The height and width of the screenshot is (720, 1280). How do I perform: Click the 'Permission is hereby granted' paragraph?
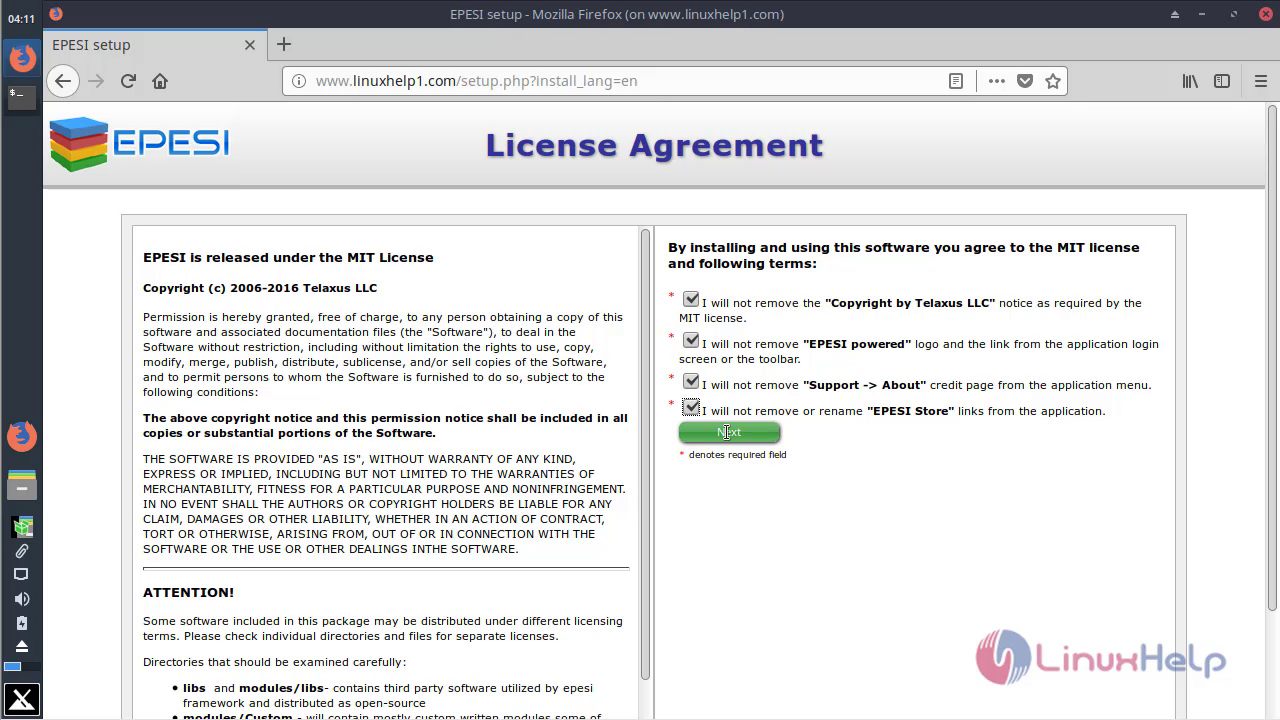[x=383, y=355]
